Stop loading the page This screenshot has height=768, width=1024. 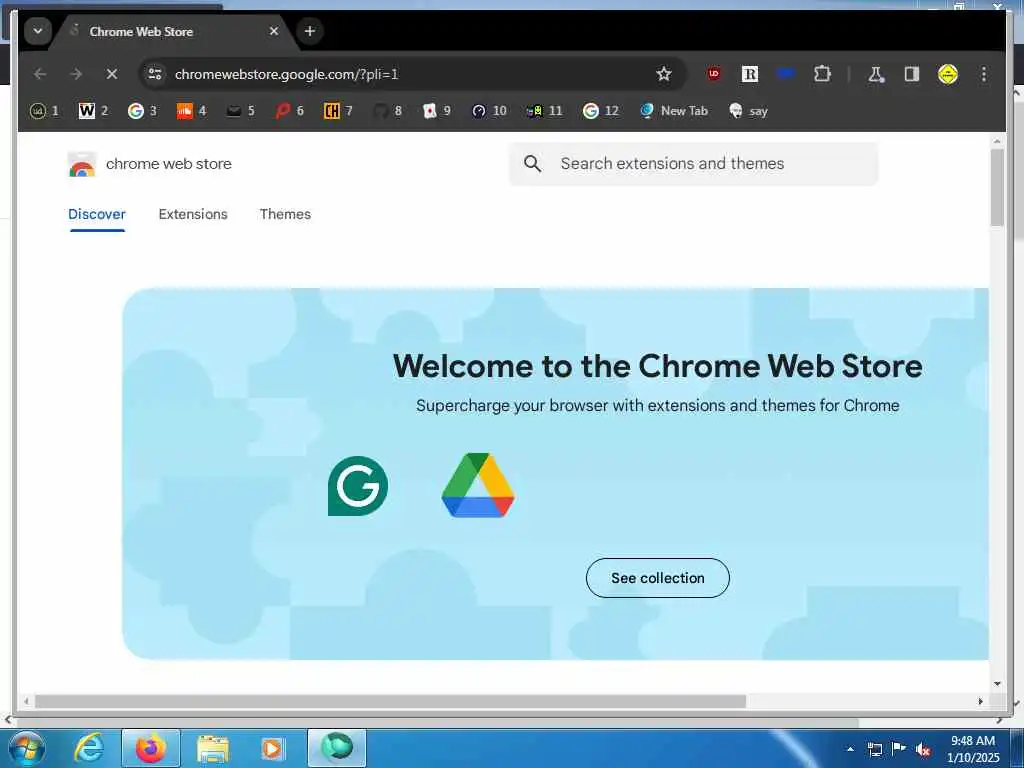click(x=112, y=74)
